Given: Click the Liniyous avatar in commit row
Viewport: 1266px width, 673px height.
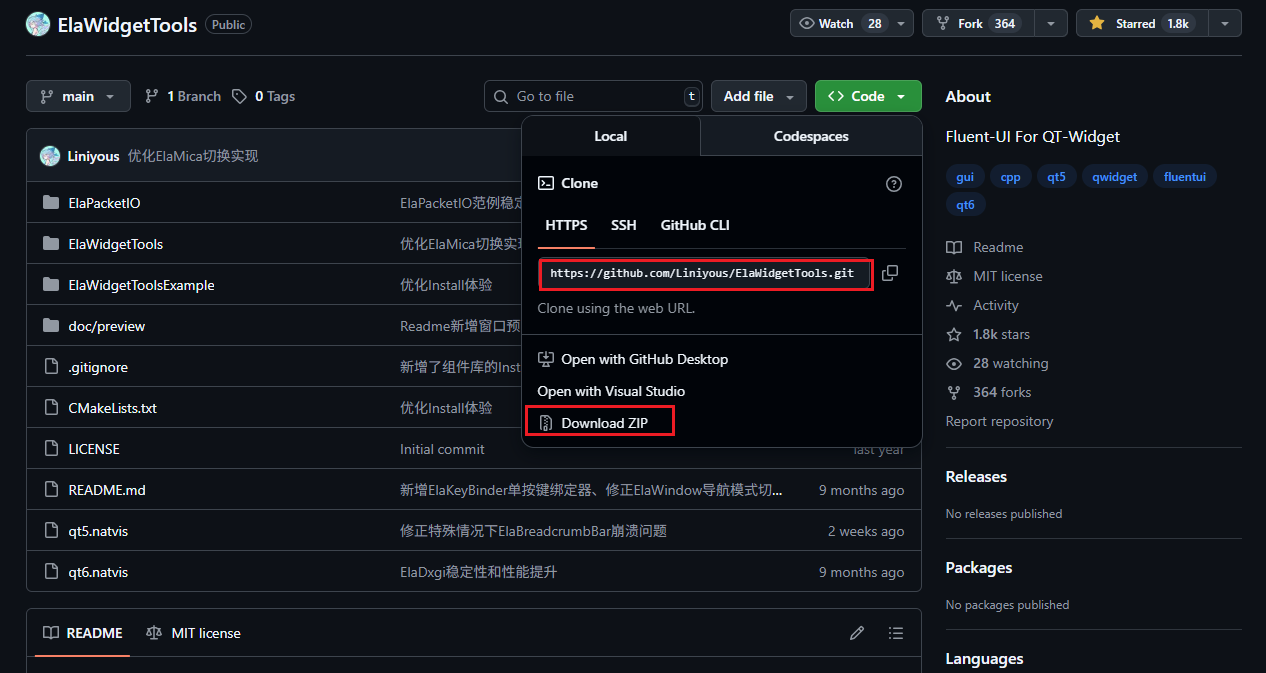Looking at the screenshot, I should click(50, 156).
